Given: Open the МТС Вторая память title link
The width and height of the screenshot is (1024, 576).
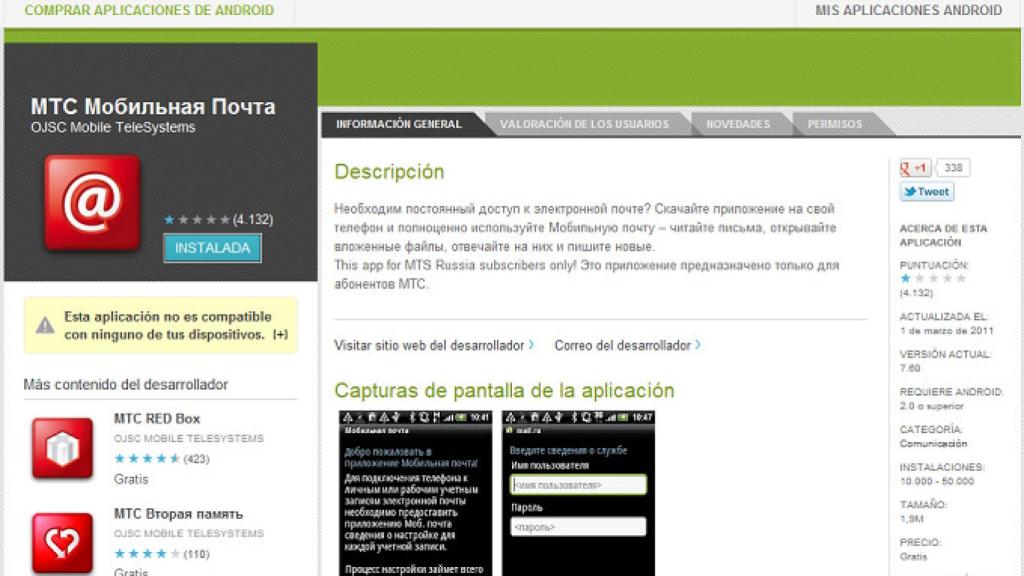Looking at the screenshot, I should coord(178,514).
